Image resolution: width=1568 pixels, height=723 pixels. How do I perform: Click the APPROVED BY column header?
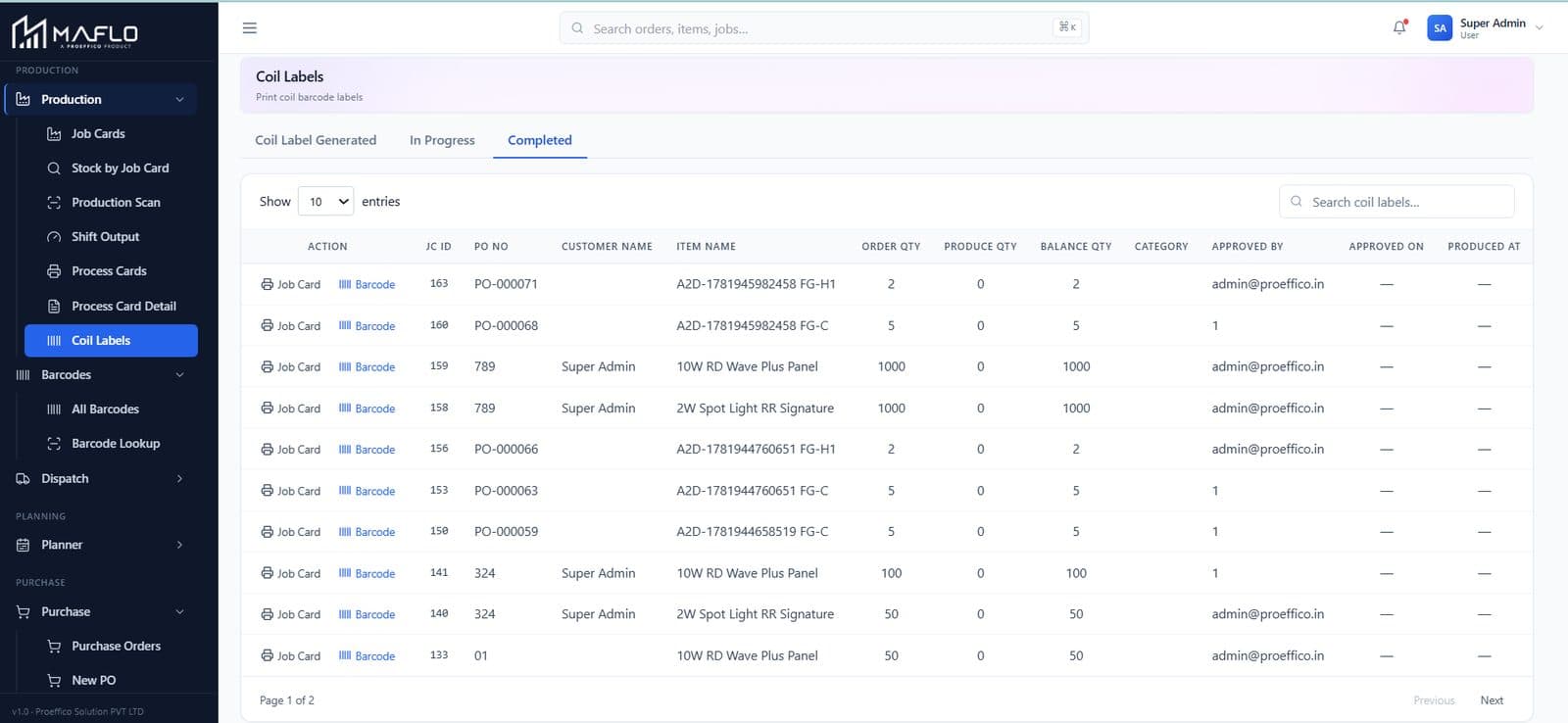tap(1247, 247)
